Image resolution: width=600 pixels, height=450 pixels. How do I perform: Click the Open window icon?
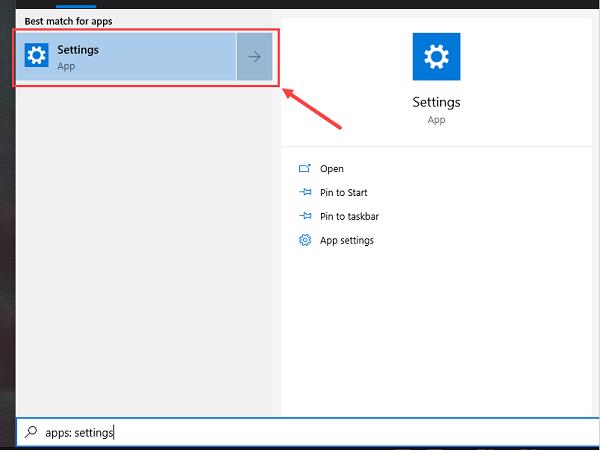click(305, 168)
